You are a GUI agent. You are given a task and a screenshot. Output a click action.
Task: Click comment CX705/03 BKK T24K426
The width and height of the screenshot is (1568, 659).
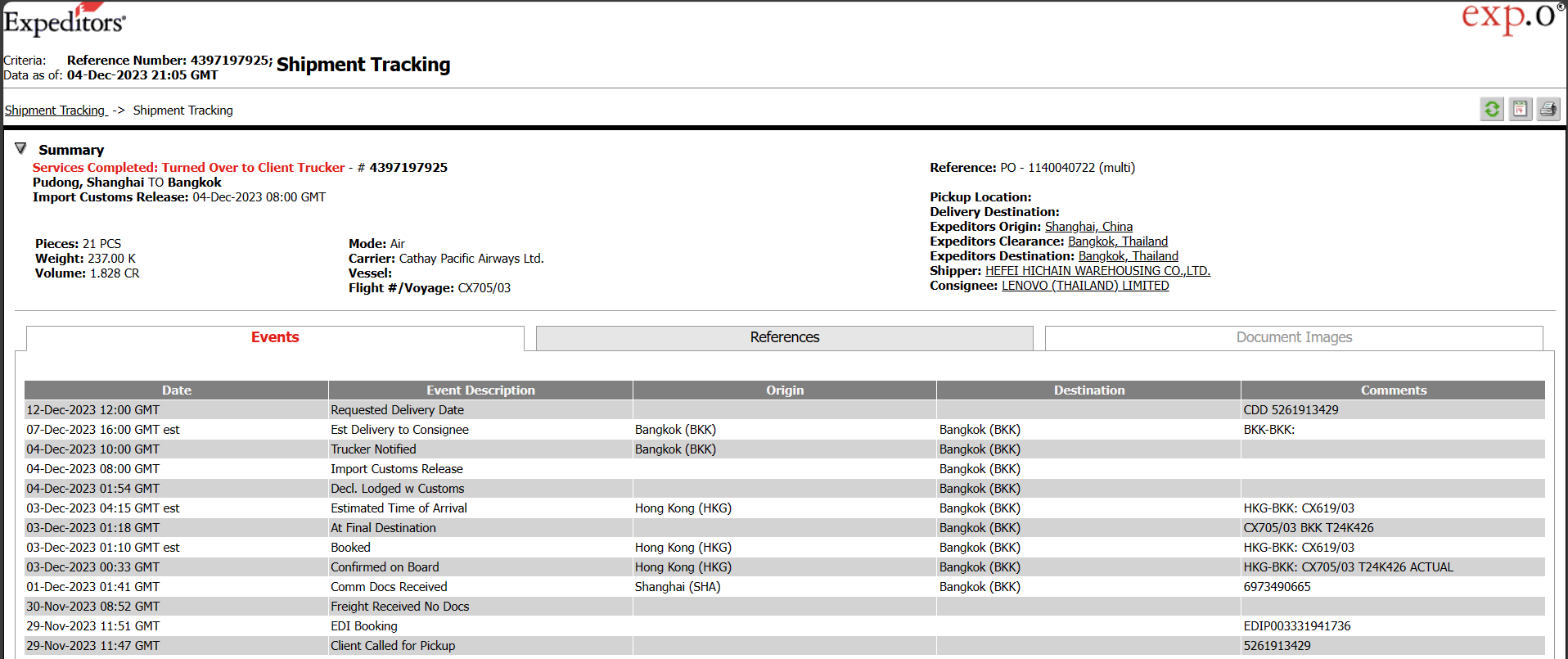[1309, 528]
